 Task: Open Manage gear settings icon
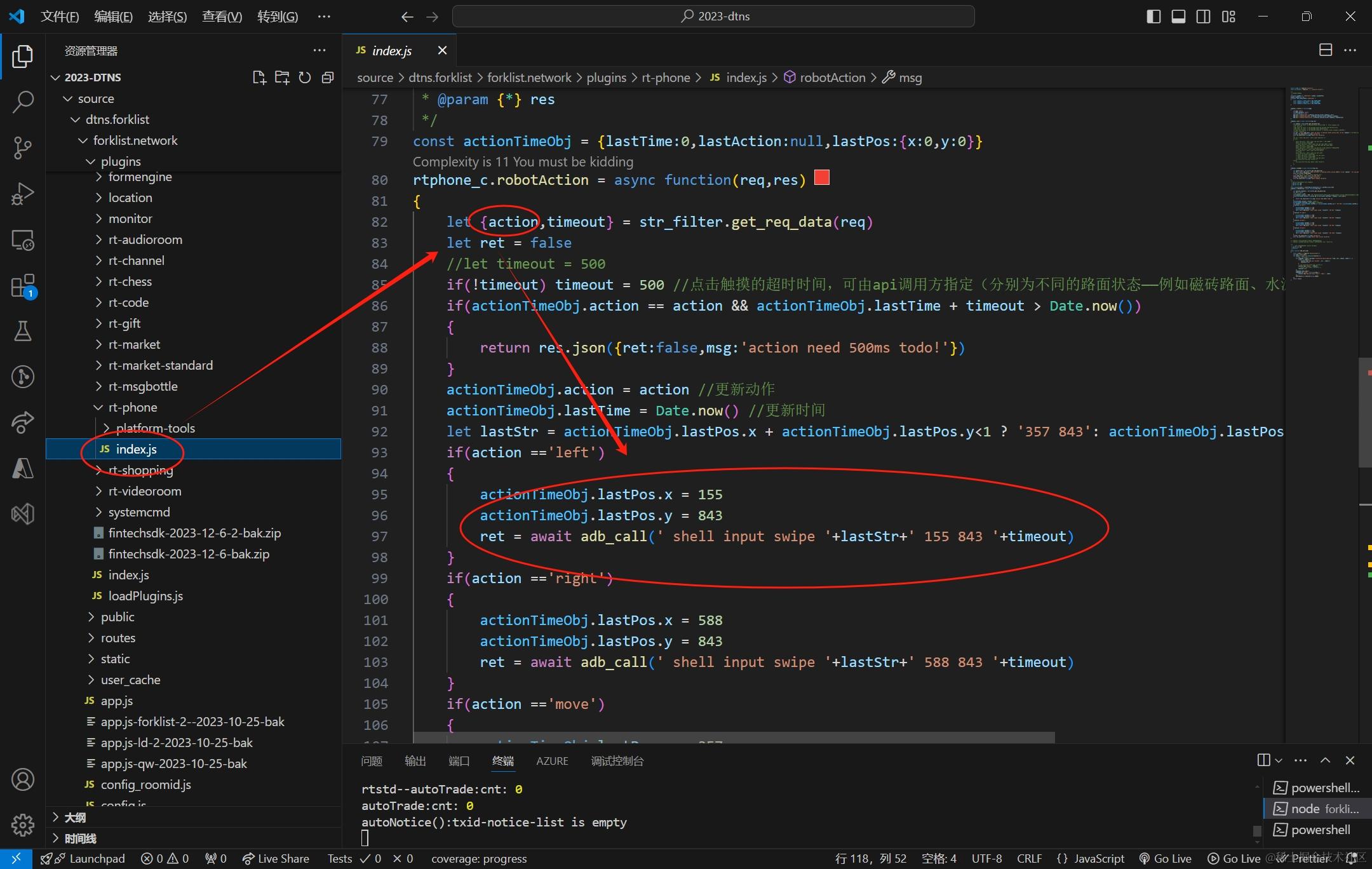(23, 825)
